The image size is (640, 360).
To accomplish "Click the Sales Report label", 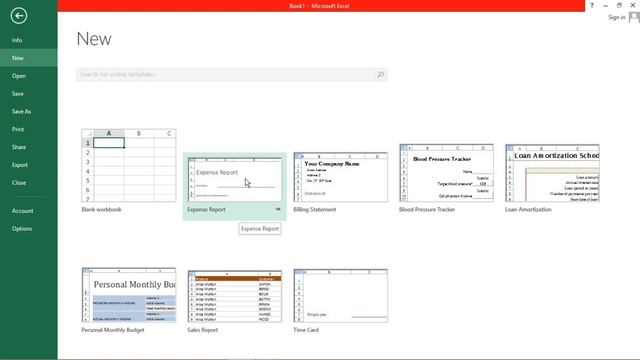I will click(202, 330).
